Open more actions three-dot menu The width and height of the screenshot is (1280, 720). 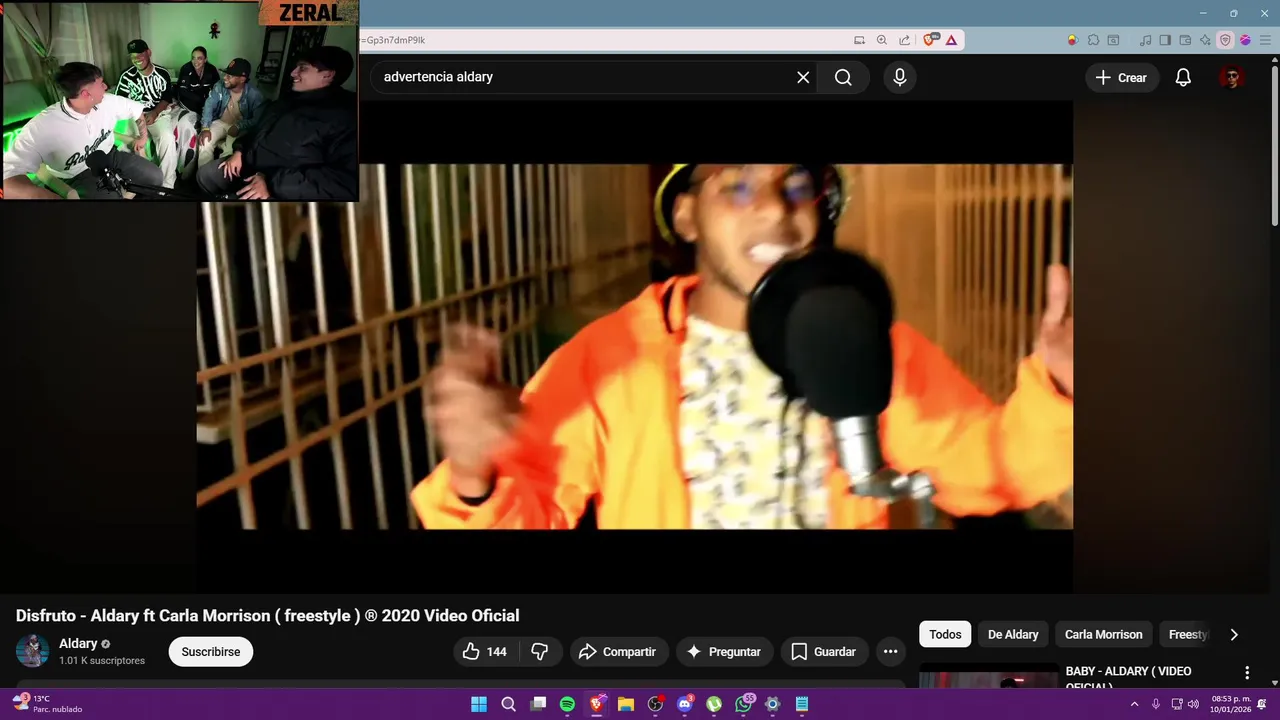pyautogui.click(x=890, y=652)
